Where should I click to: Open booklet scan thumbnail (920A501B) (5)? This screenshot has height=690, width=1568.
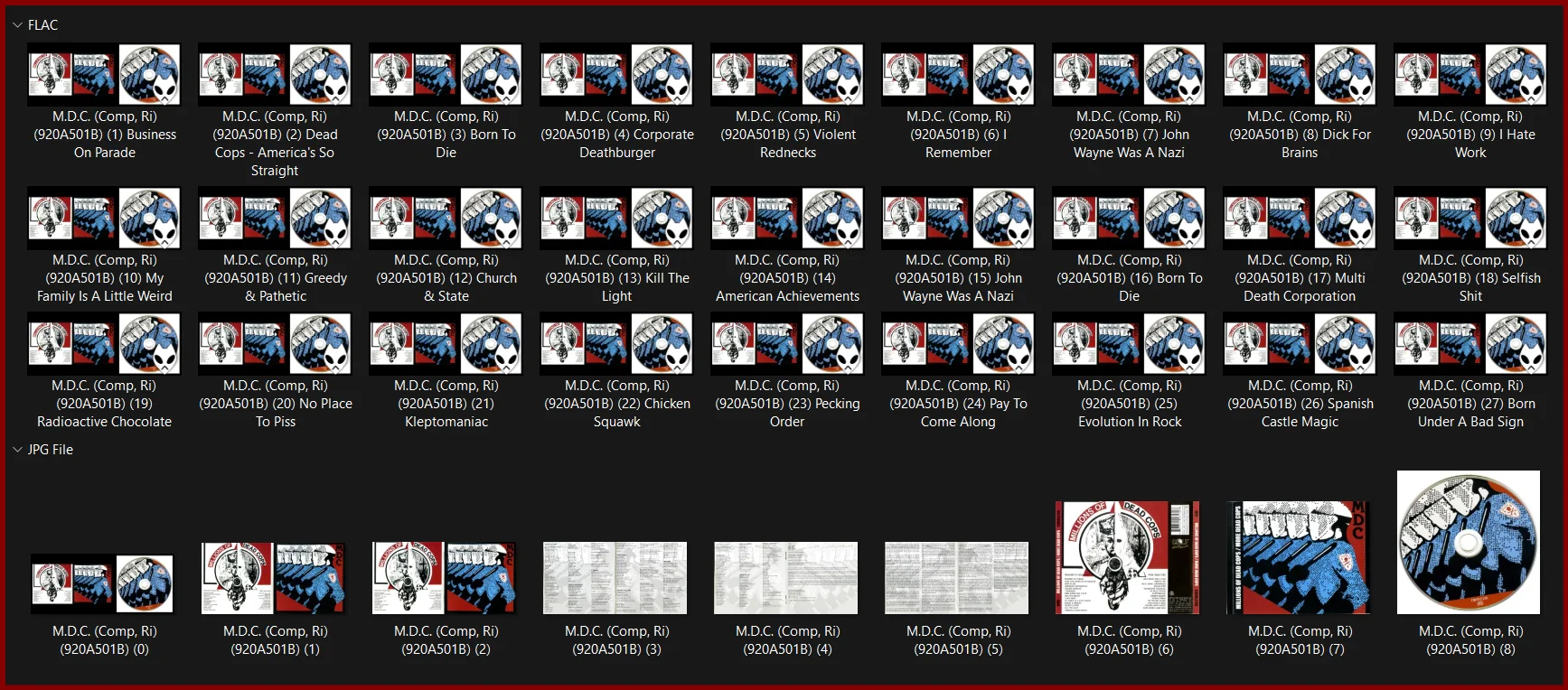957,578
